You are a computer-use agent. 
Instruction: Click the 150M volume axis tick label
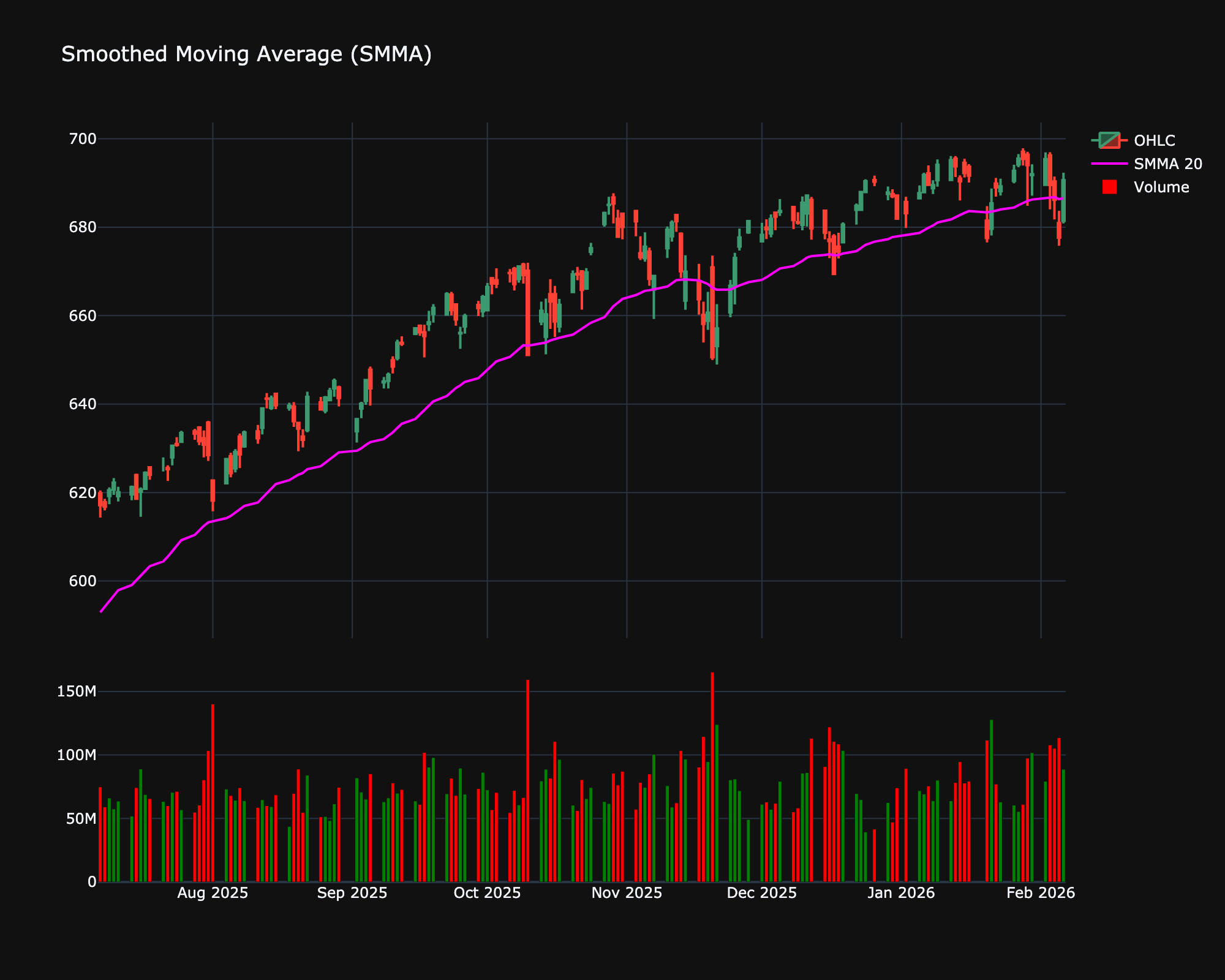[77, 692]
